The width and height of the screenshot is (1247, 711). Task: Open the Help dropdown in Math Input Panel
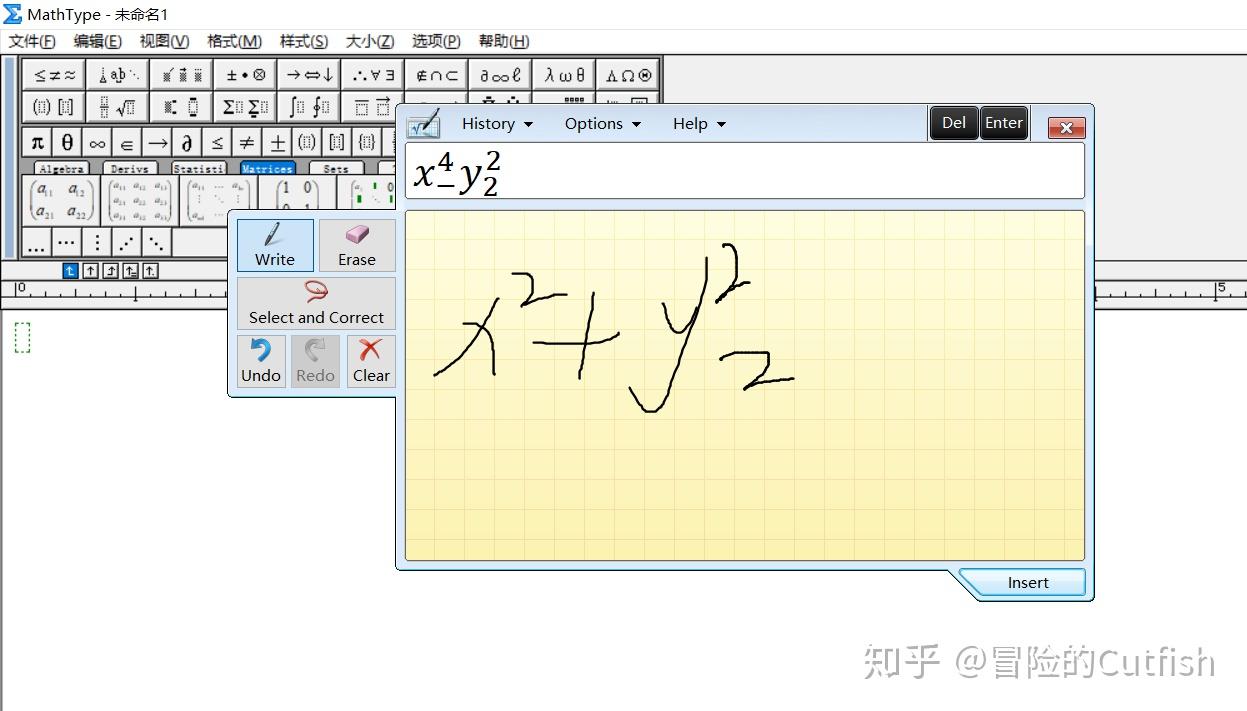[699, 124]
